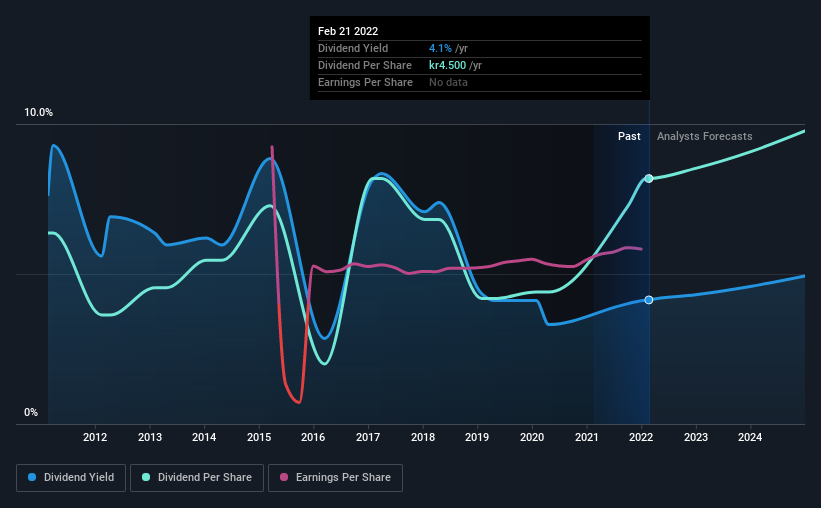The image size is (821, 508).
Task: Click the 2015 x-axis label
Action: point(259,437)
